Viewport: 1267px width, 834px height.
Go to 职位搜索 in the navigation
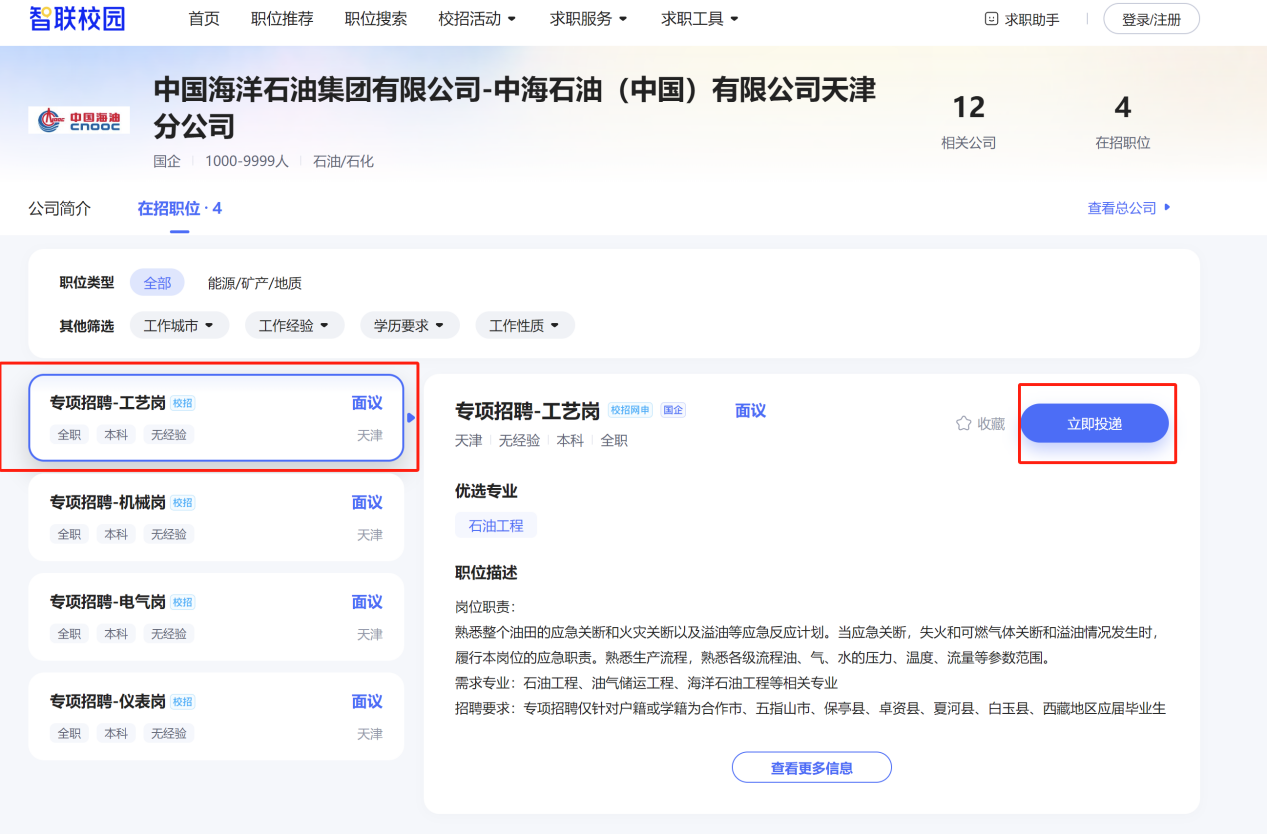click(x=375, y=19)
